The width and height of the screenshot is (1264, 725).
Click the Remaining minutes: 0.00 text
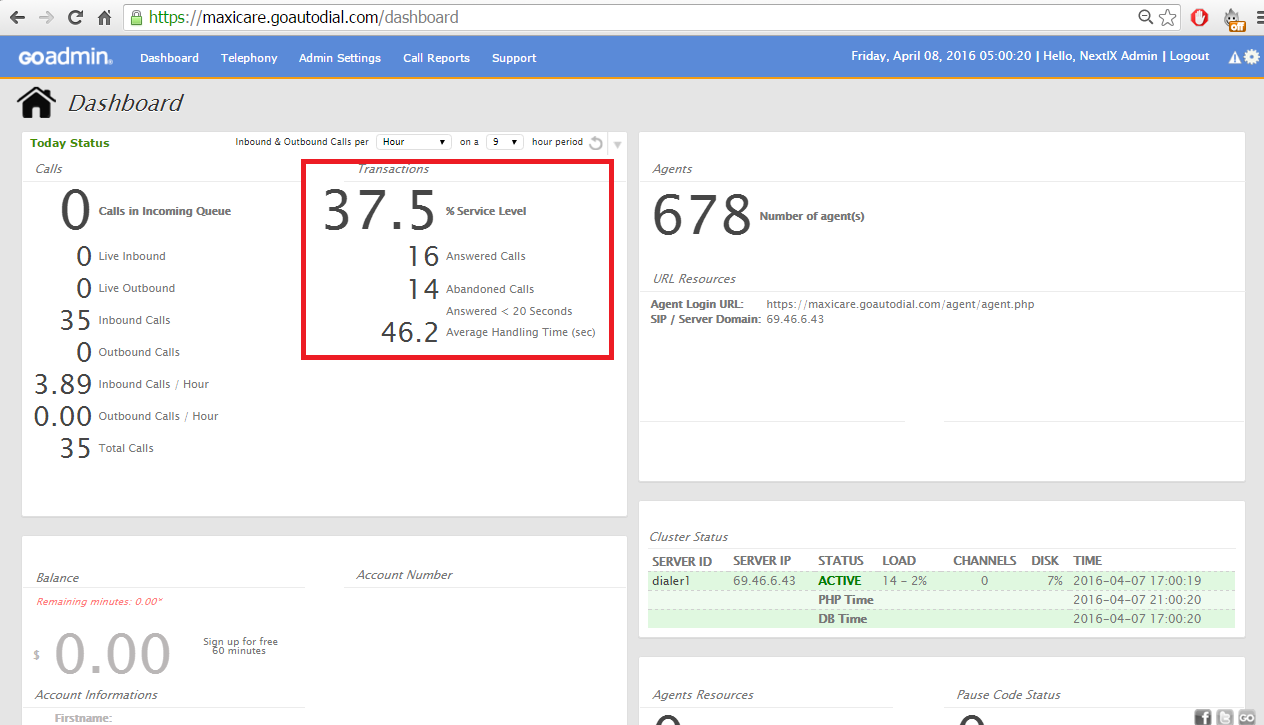(99, 602)
